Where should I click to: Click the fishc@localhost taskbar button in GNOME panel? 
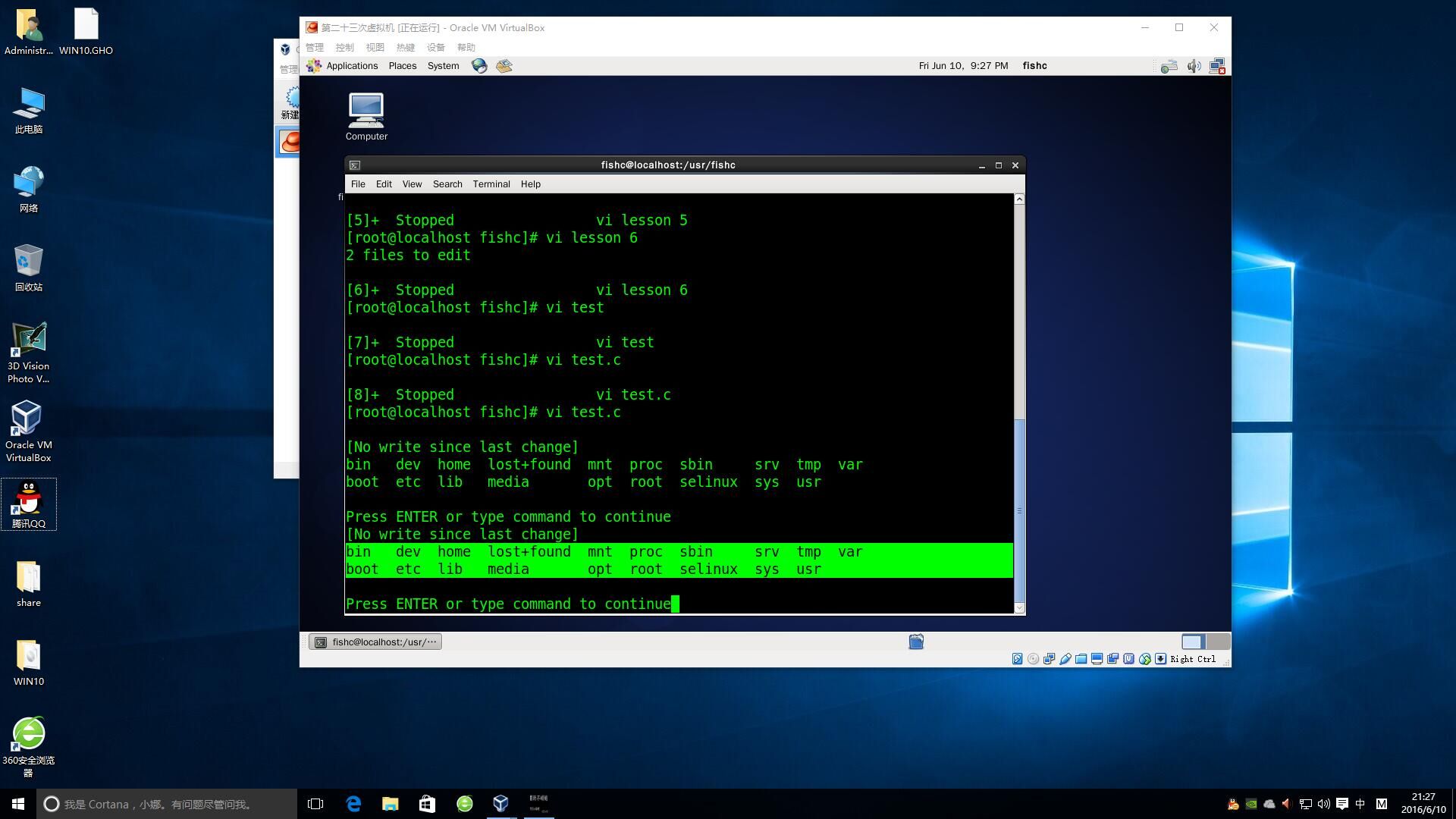point(375,642)
